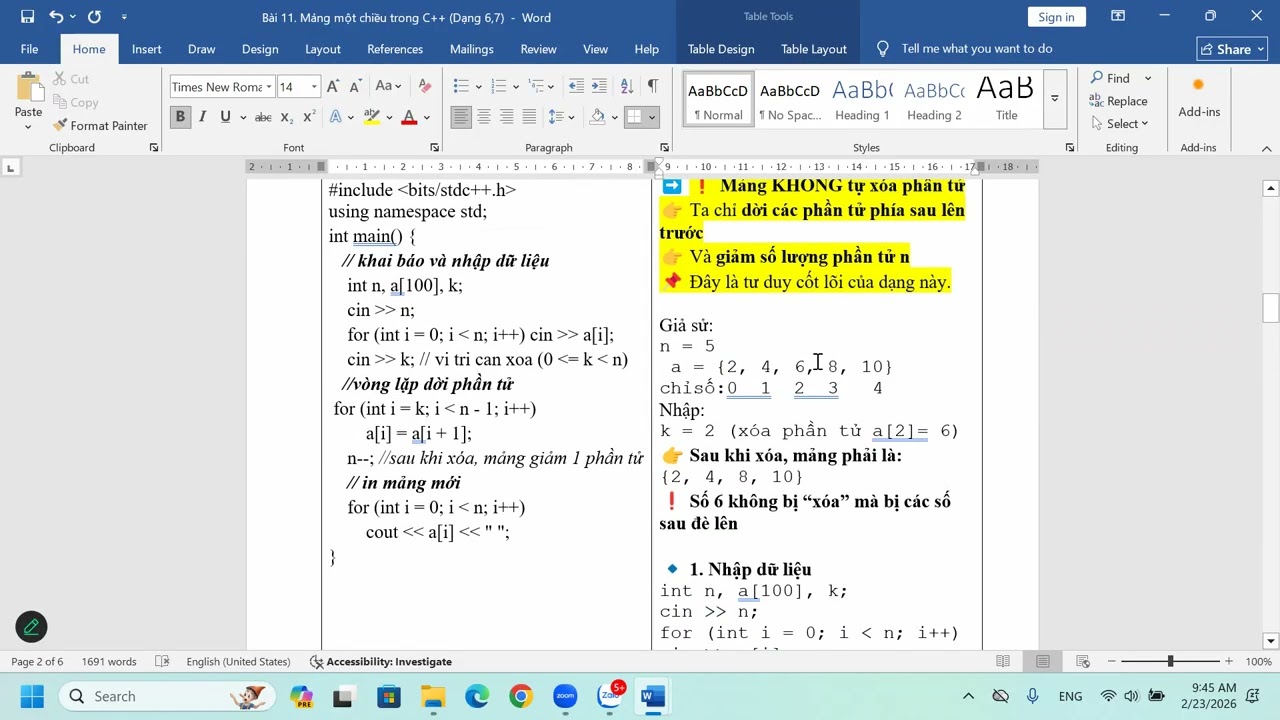This screenshot has height=720, width=1280.
Task: Center align text icon
Action: click(x=484, y=117)
